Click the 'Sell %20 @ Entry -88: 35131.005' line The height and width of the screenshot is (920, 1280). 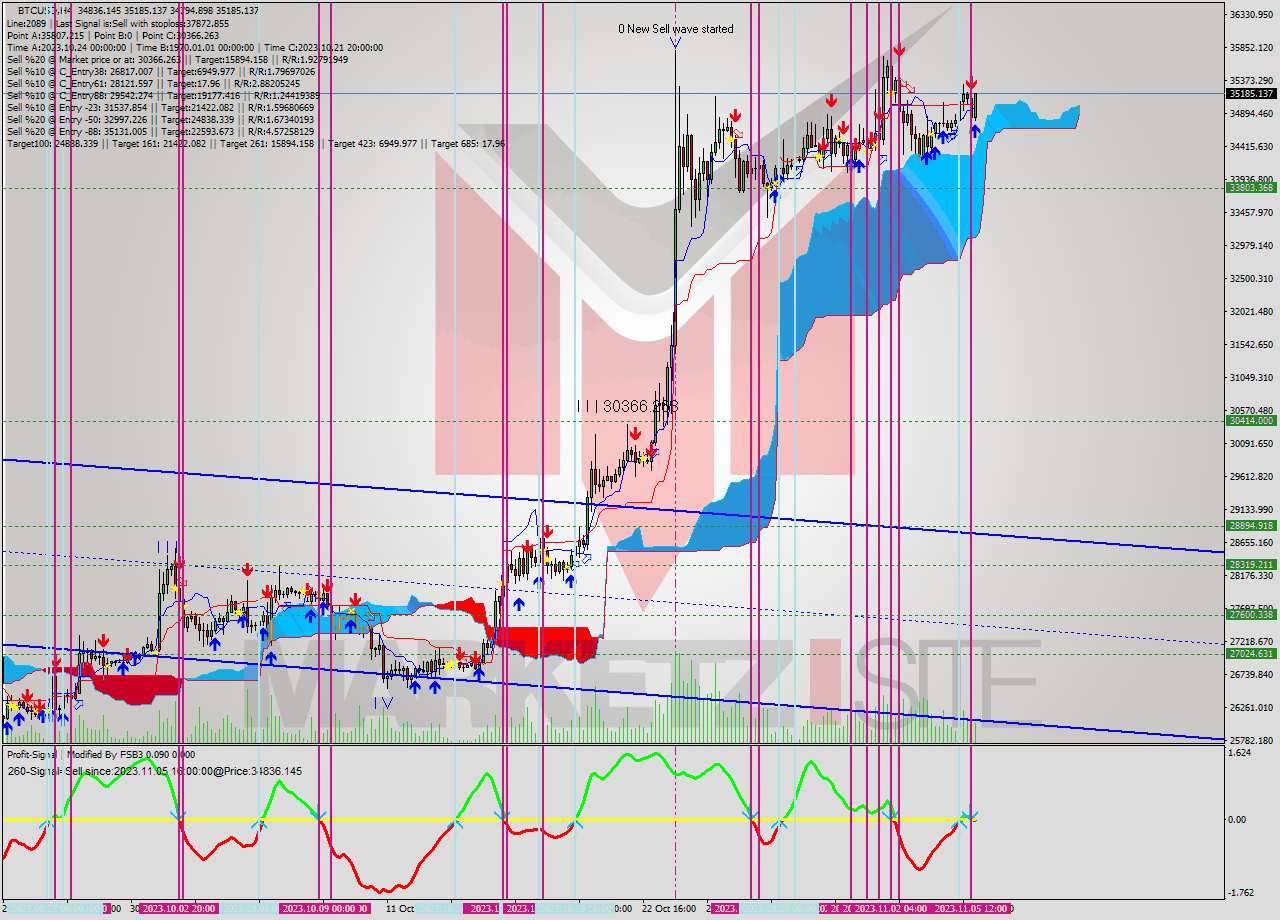160,131
